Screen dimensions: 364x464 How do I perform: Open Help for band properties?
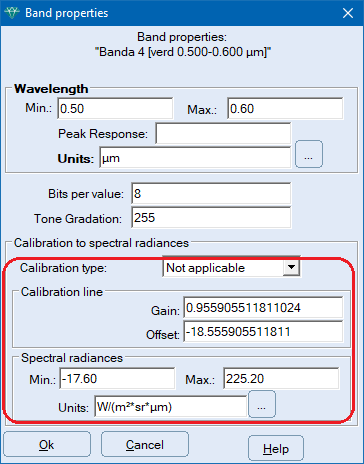[276, 448]
